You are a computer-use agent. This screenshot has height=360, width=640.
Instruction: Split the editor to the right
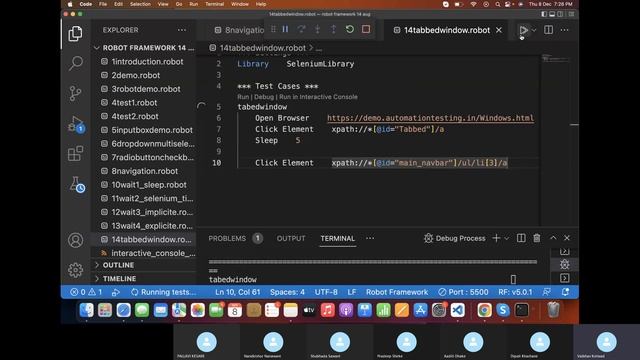click(x=549, y=30)
